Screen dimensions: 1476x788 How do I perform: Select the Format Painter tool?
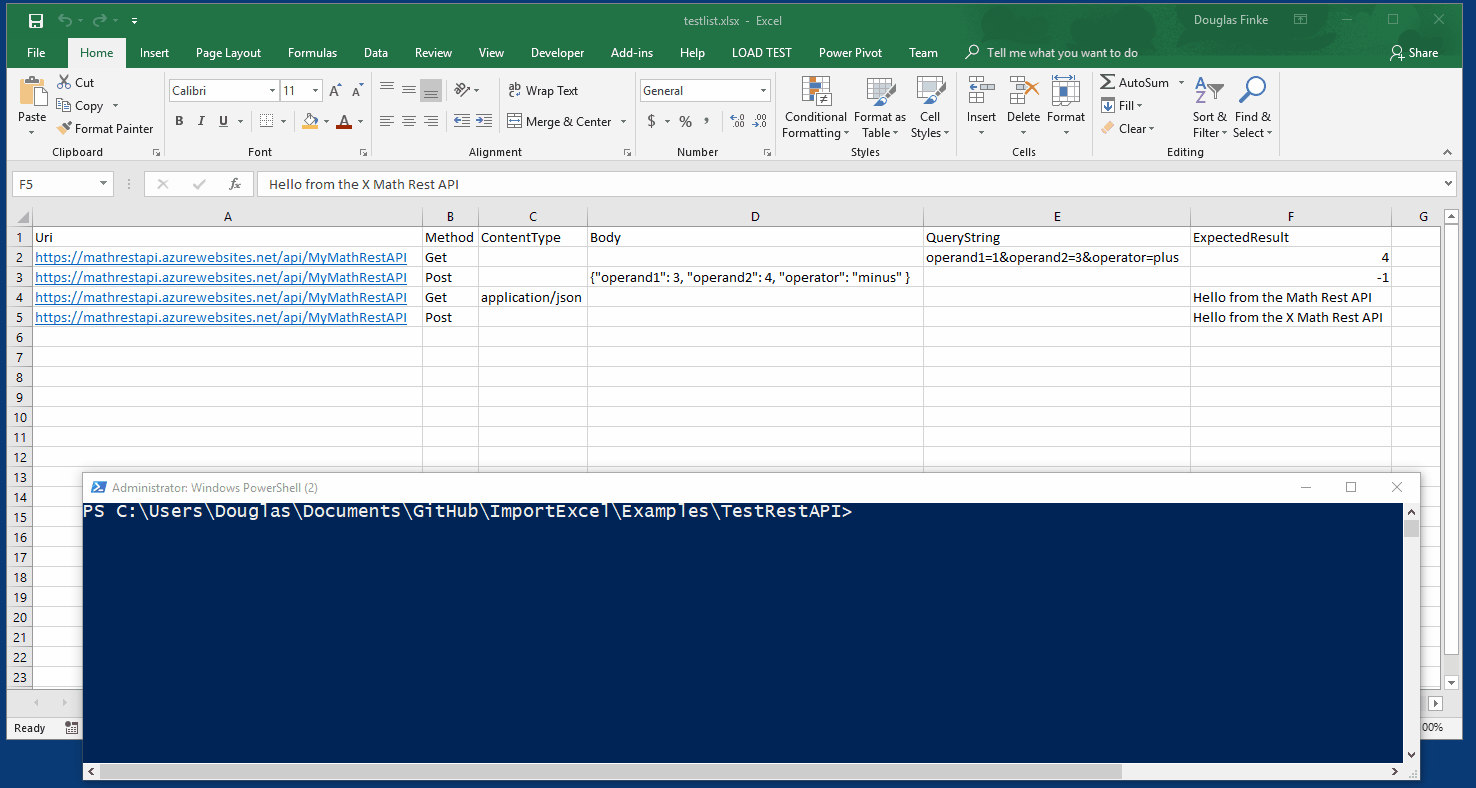pyautogui.click(x=105, y=129)
